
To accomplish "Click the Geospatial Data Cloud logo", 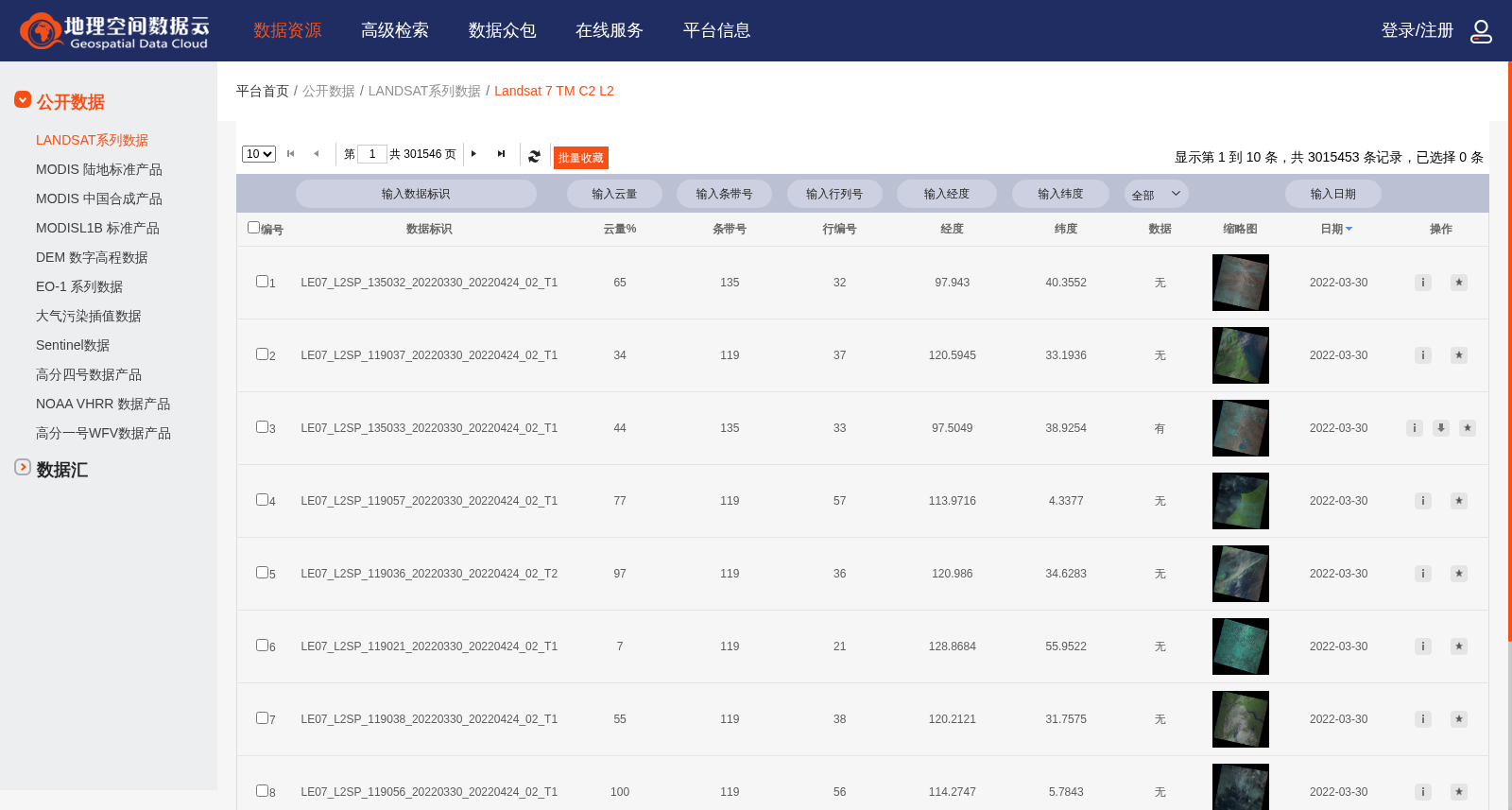I will pos(114,31).
